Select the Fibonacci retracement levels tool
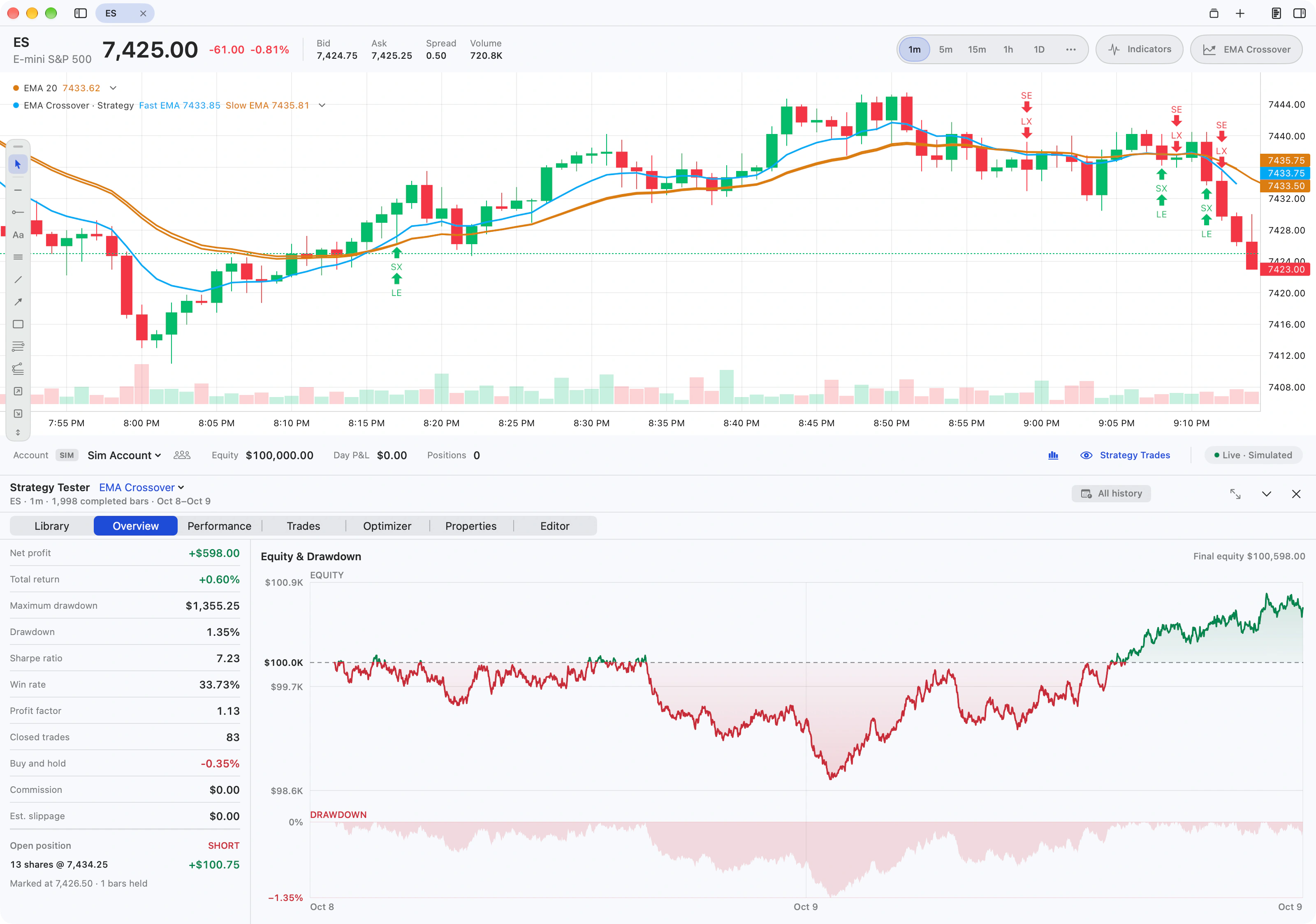The width and height of the screenshot is (1316, 924). (18, 346)
